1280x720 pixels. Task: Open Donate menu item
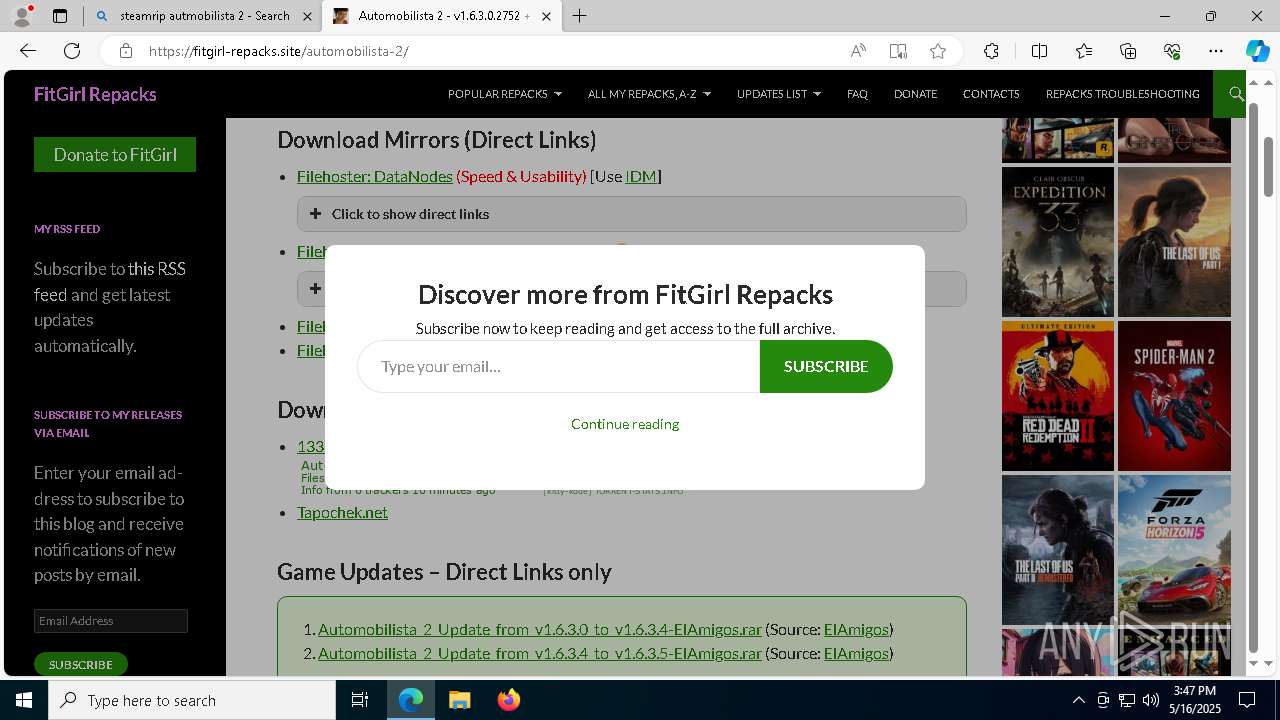pos(915,94)
